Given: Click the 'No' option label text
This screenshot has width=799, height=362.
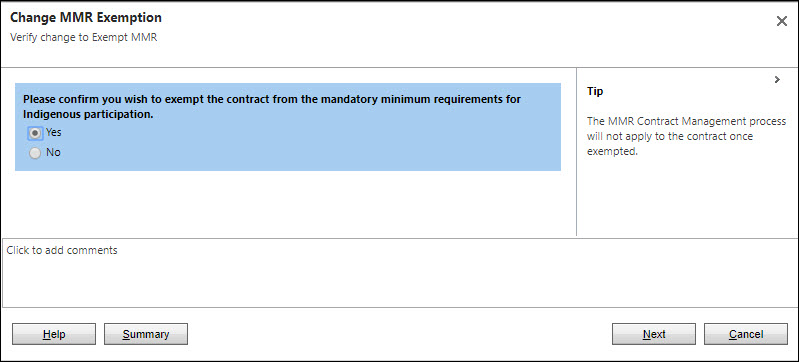Looking at the screenshot, I should click(53, 152).
